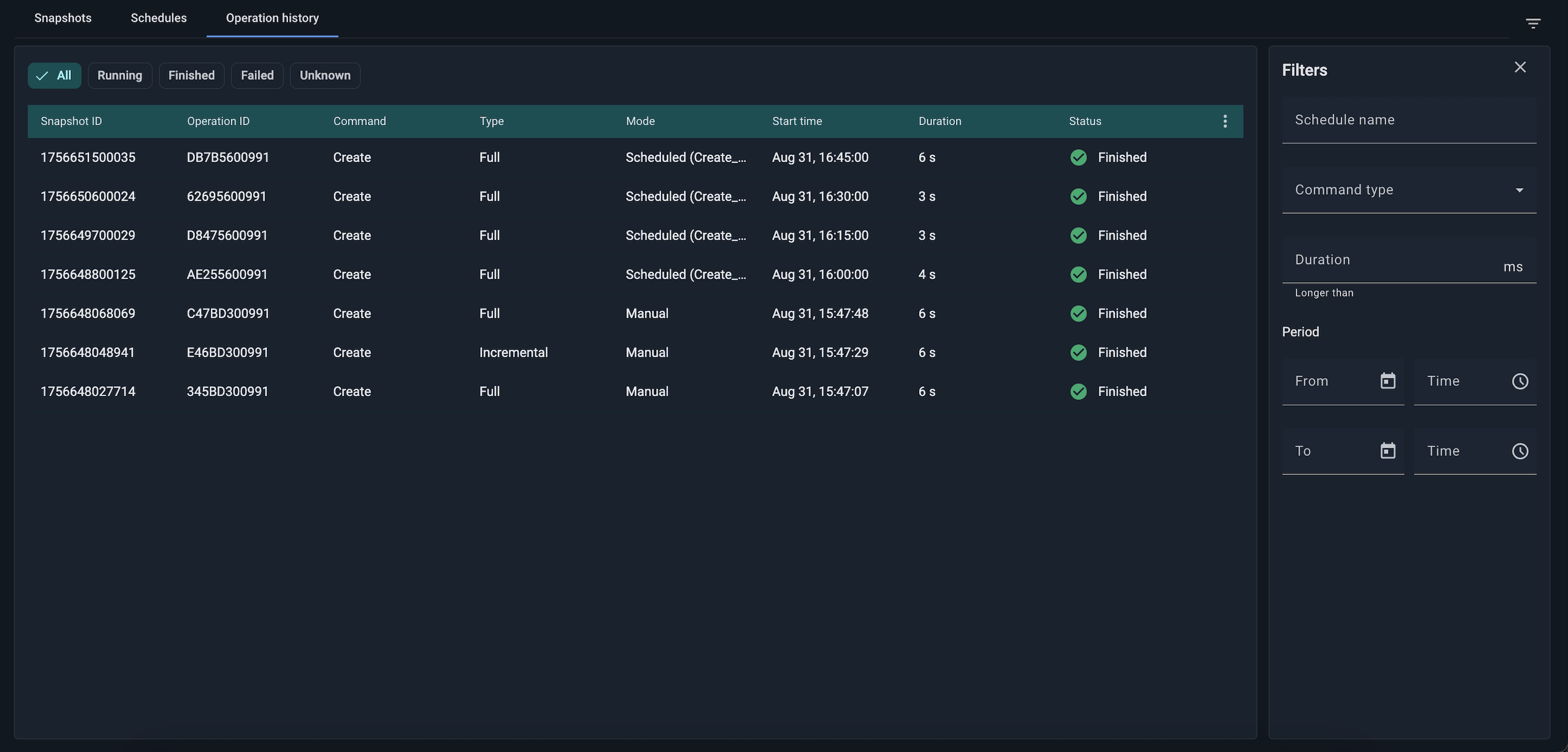Click Finished status icon at 15:47:07 row

point(1078,391)
